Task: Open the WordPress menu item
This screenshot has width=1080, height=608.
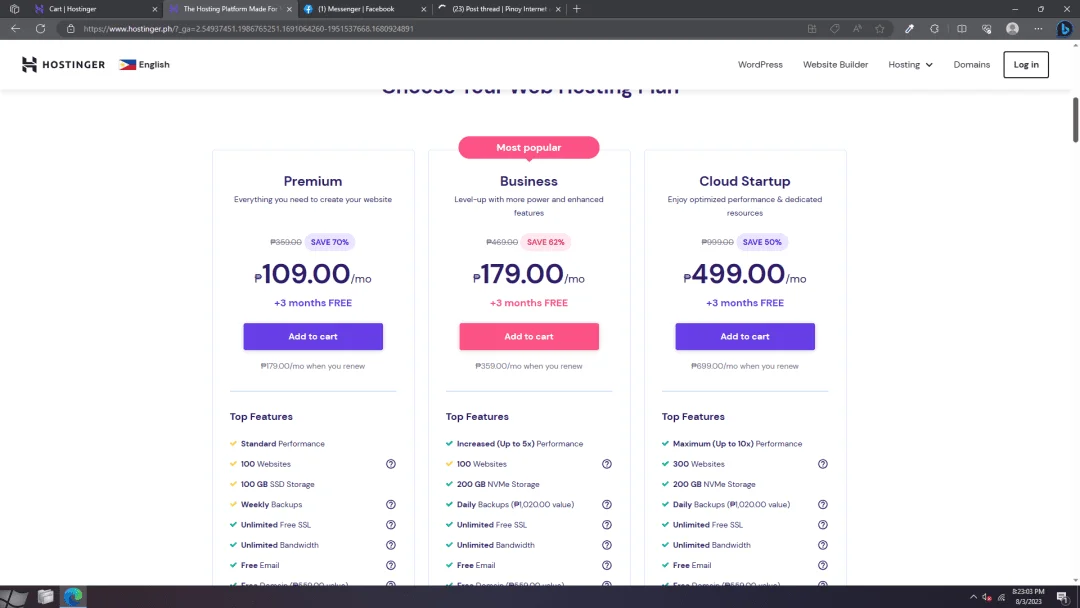Action: coord(760,65)
